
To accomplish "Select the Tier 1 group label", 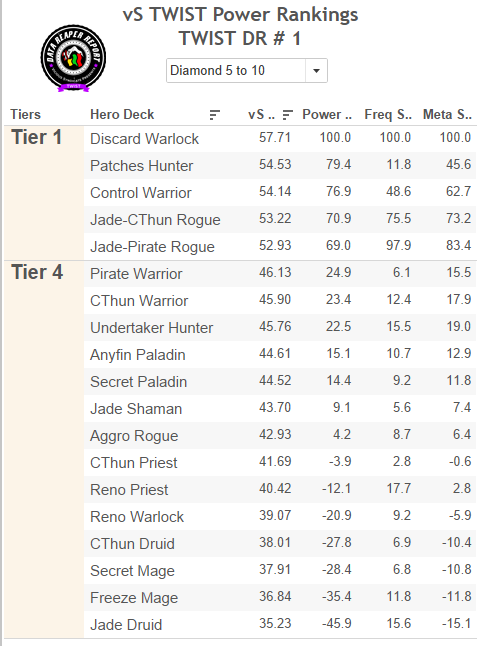I will coord(37,137).
